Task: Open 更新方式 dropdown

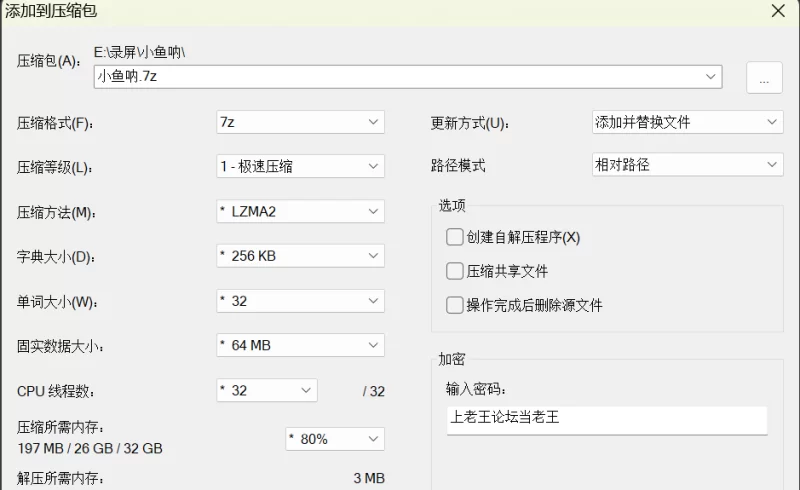Action: pyautogui.click(x=687, y=122)
